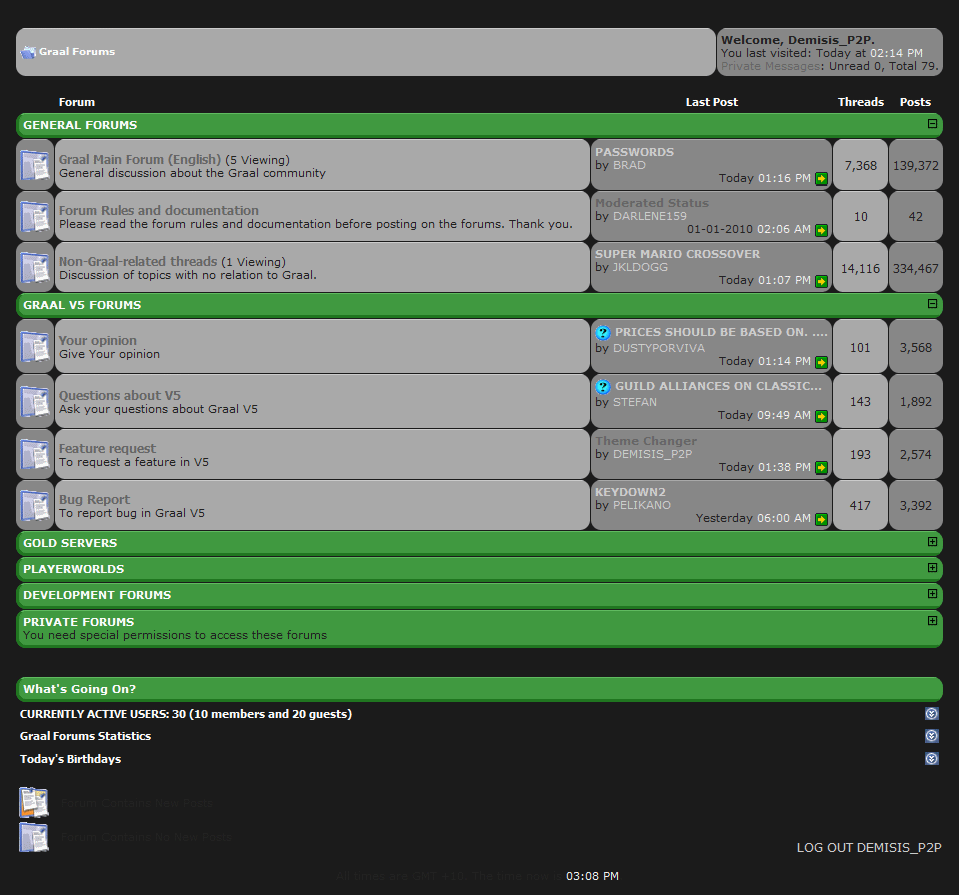The image size is (959, 895).
Task: Go to last post arrow for PRICES SHOULD BE BASED ON
Action: click(821, 362)
